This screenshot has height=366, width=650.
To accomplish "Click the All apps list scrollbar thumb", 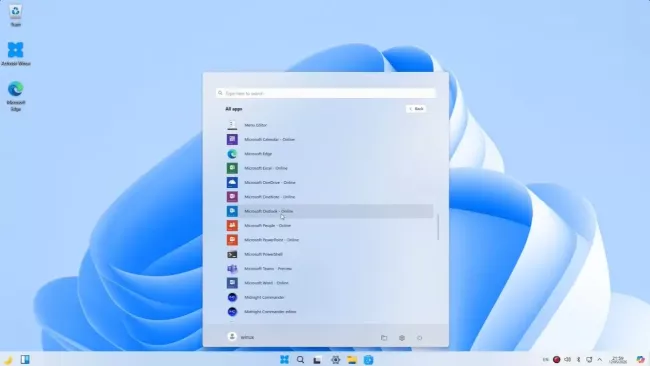I will pos(438,227).
